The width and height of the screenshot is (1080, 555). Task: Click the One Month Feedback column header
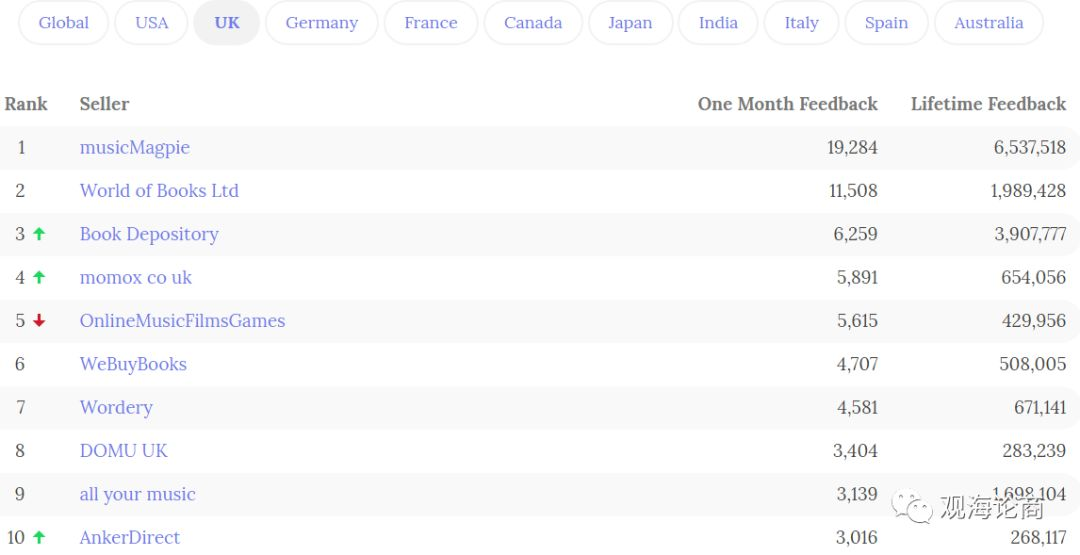pos(787,104)
